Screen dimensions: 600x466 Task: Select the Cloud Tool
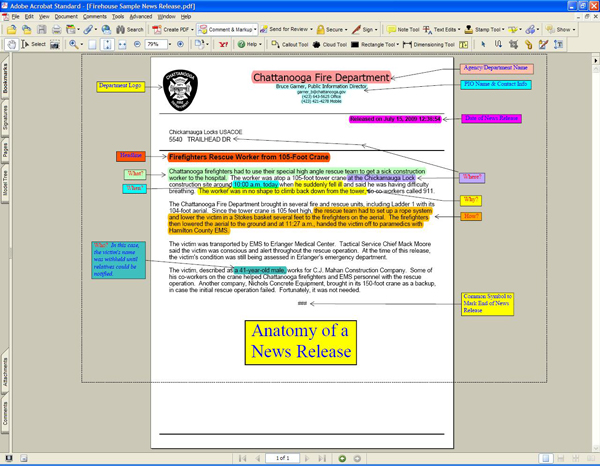(329, 44)
